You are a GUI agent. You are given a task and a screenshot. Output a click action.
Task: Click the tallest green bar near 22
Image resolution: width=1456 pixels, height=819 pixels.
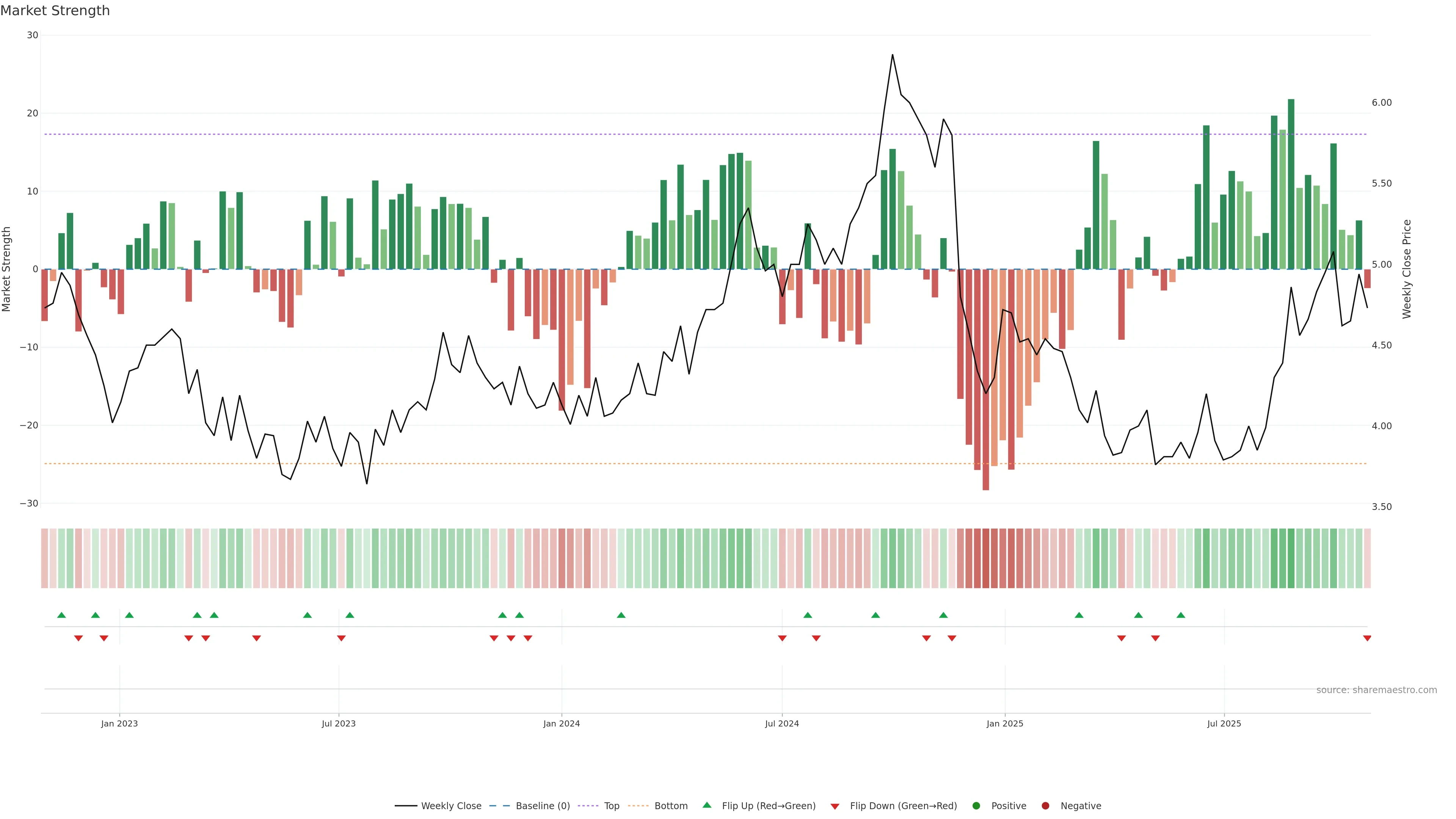click(x=1291, y=184)
